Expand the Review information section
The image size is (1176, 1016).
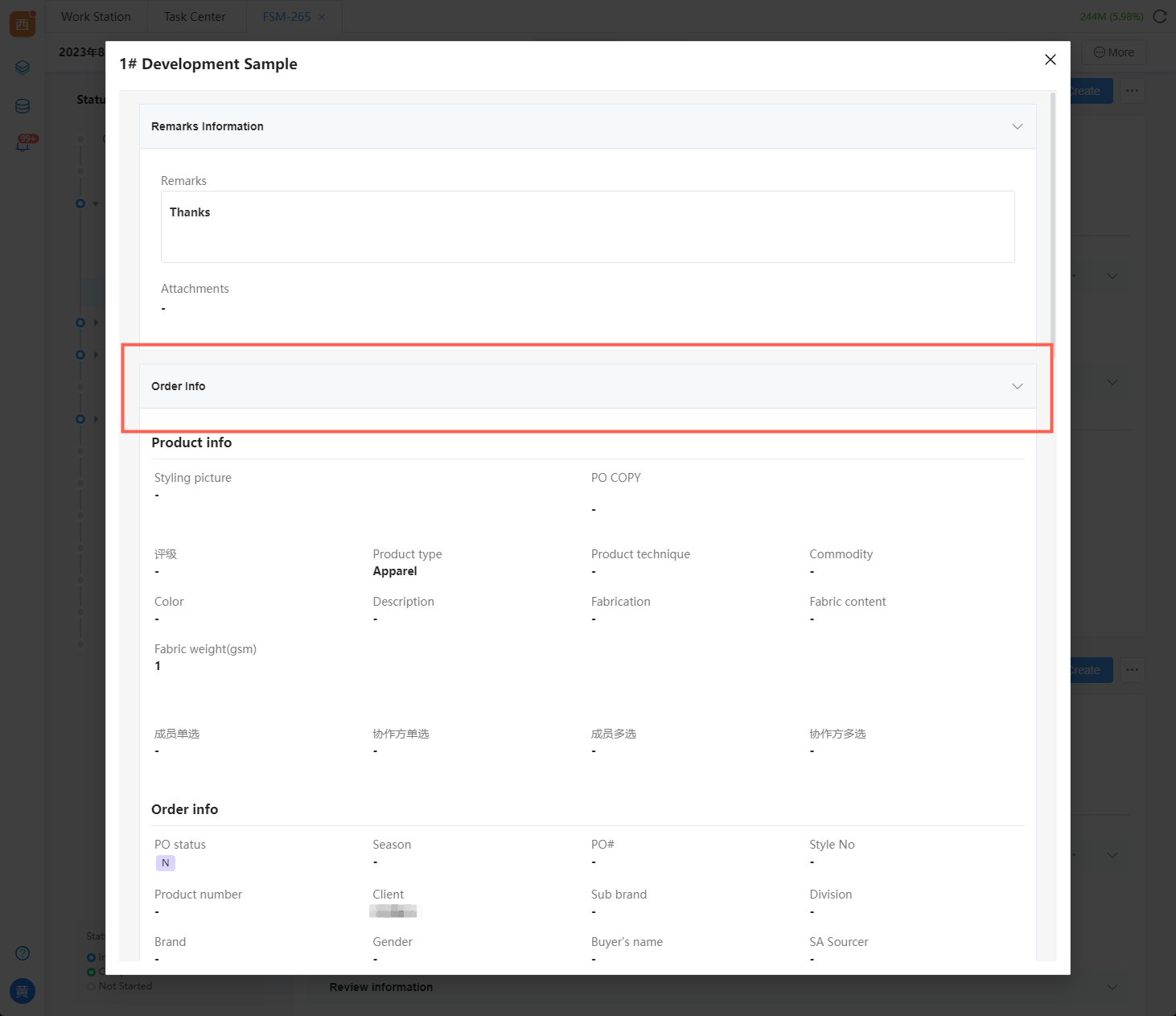[x=1112, y=987]
